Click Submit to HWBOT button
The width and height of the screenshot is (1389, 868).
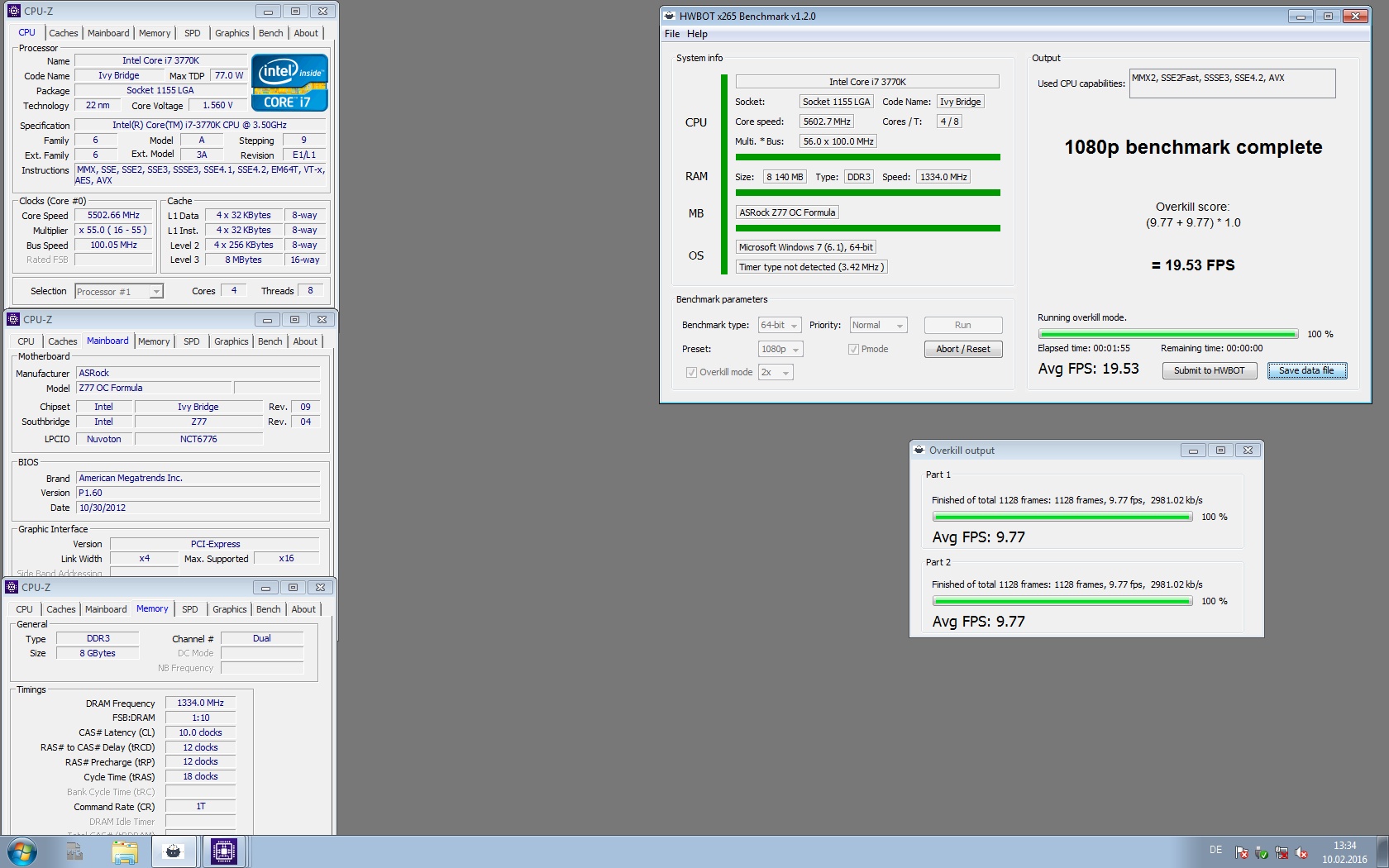point(1209,371)
